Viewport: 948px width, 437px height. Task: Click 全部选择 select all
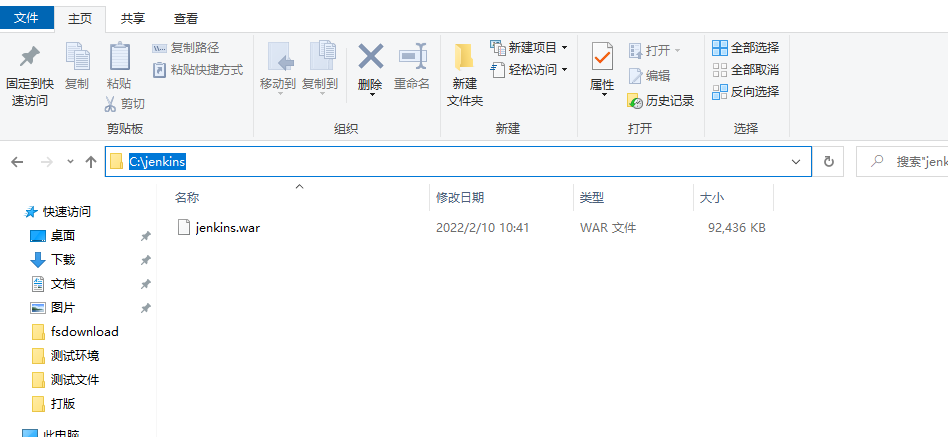pos(745,47)
